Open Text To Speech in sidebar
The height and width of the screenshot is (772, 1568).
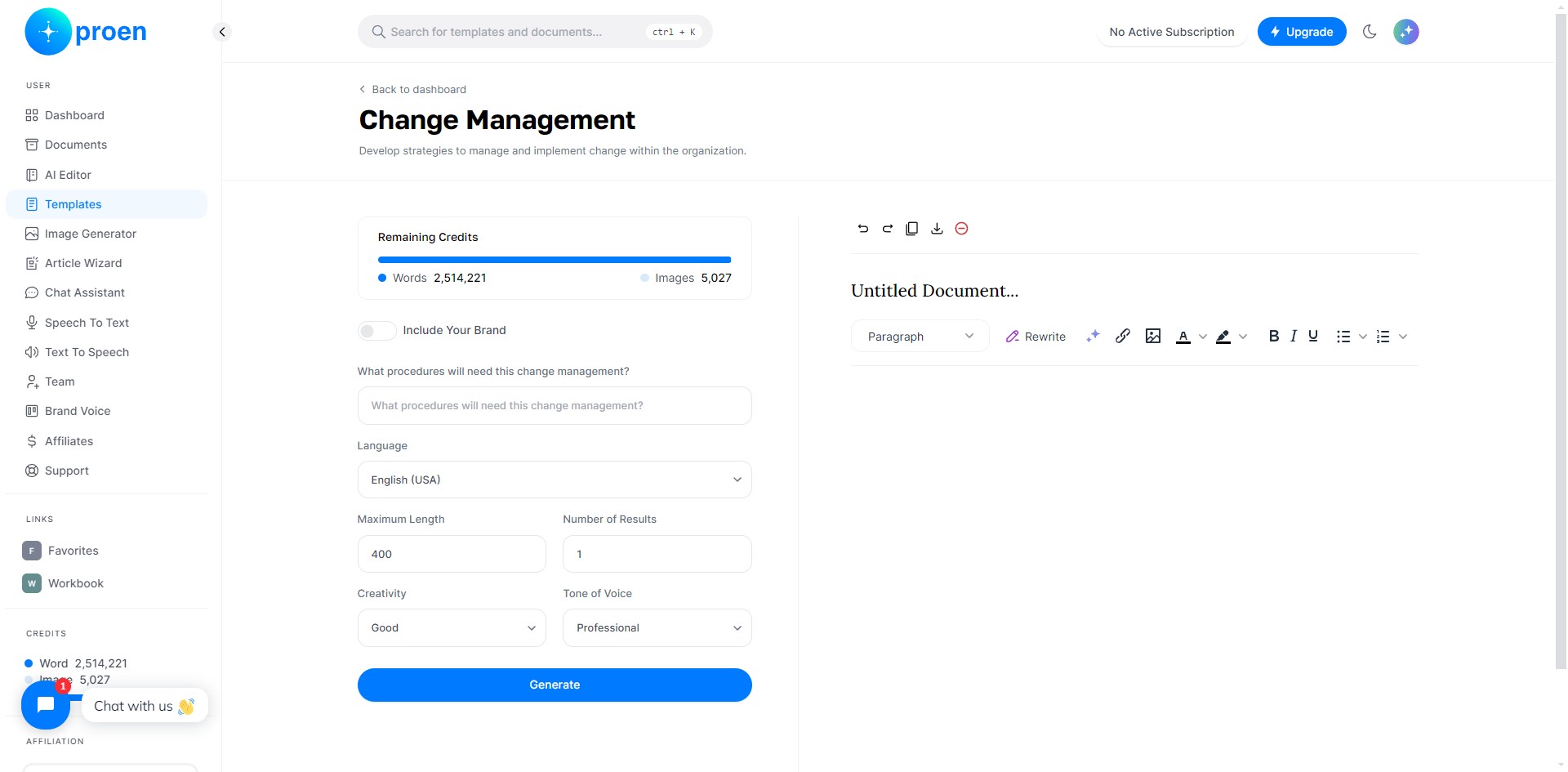(x=107, y=352)
